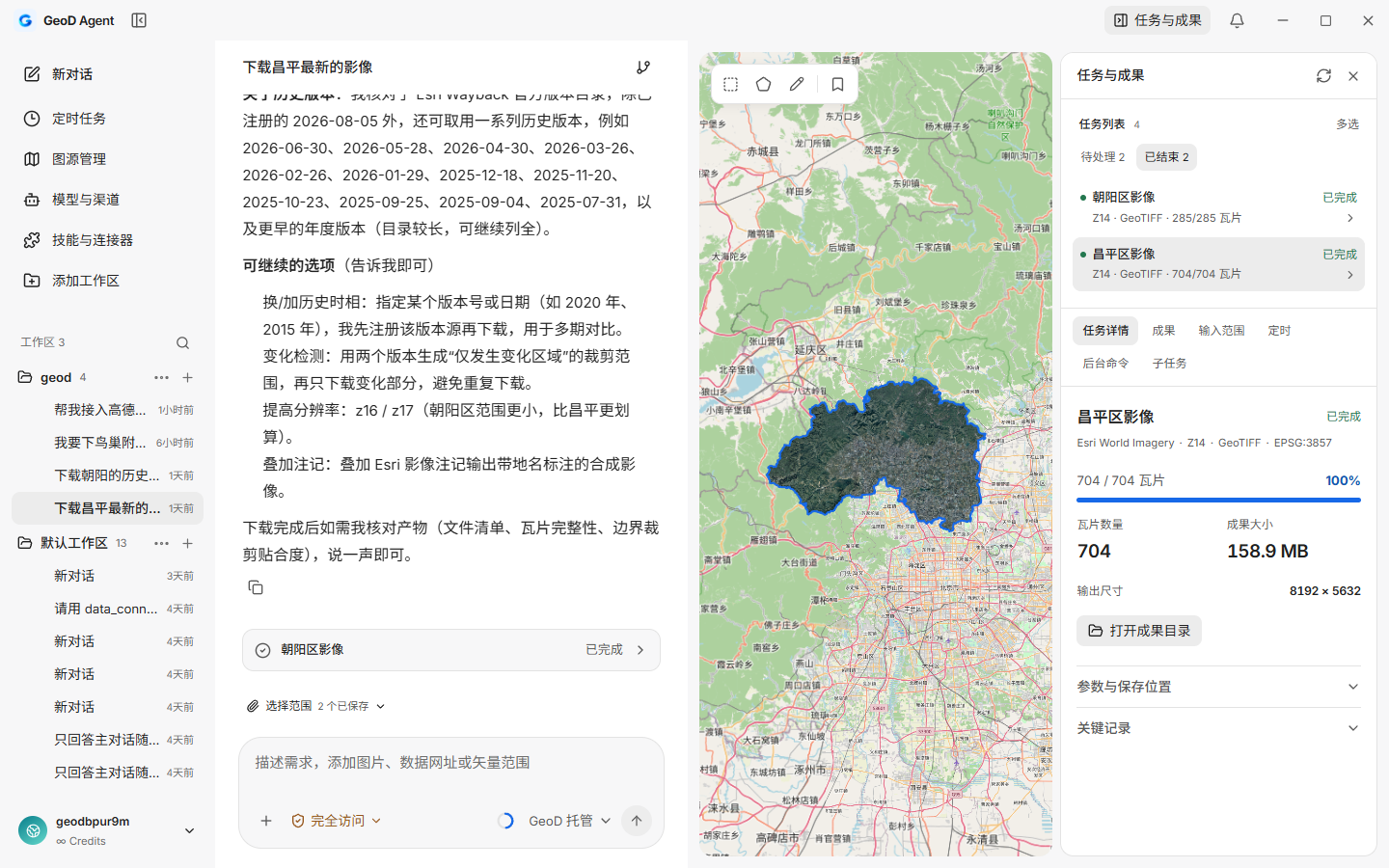The width and height of the screenshot is (1389, 868).
Task: Expand the 关键记录 section
Action: tap(1218, 728)
